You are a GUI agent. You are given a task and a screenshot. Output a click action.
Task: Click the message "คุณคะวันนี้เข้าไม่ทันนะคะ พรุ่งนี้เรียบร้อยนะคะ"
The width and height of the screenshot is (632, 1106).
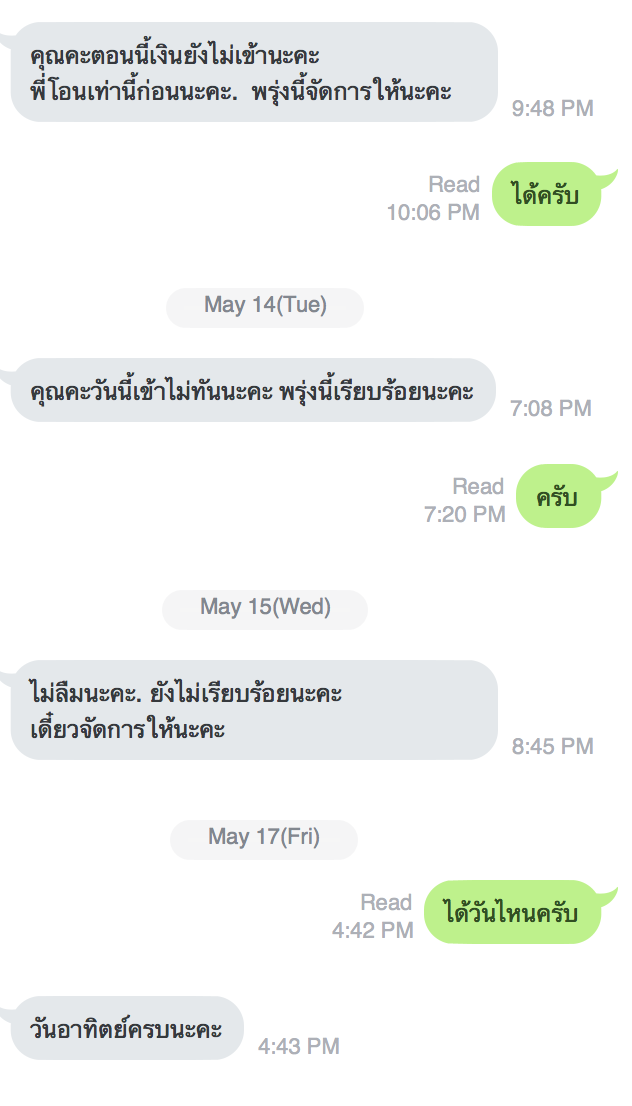(x=252, y=390)
